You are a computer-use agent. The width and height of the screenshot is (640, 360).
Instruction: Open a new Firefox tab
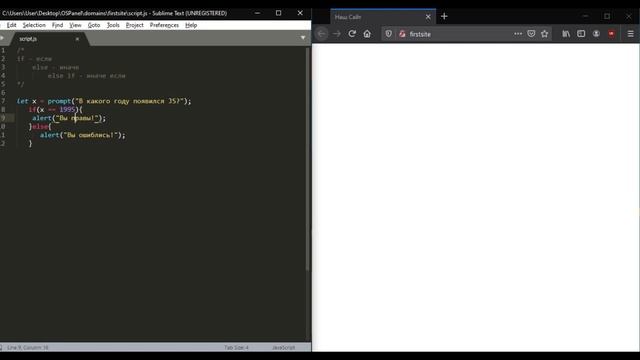(444, 17)
